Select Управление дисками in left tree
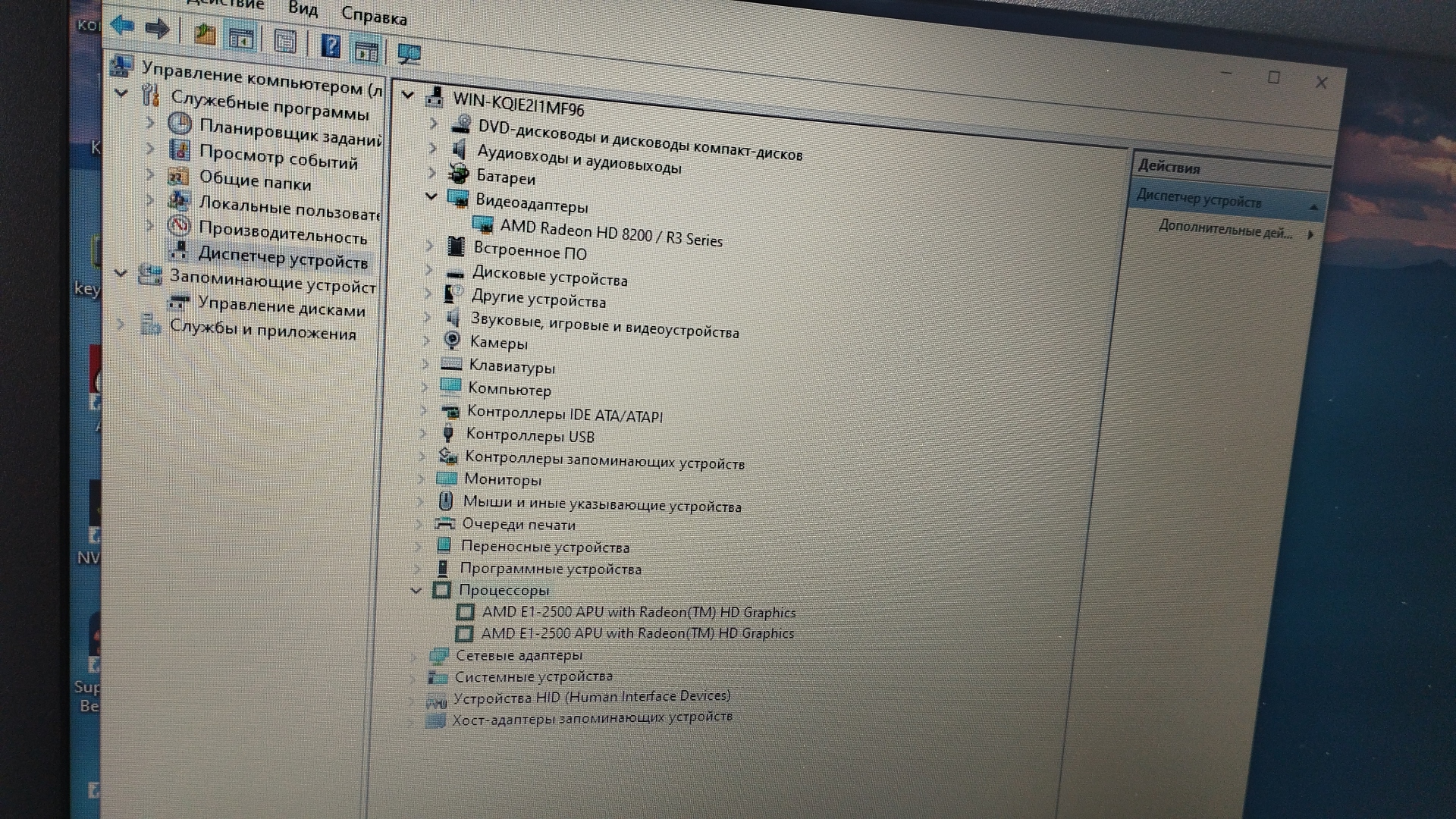 [x=281, y=308]
